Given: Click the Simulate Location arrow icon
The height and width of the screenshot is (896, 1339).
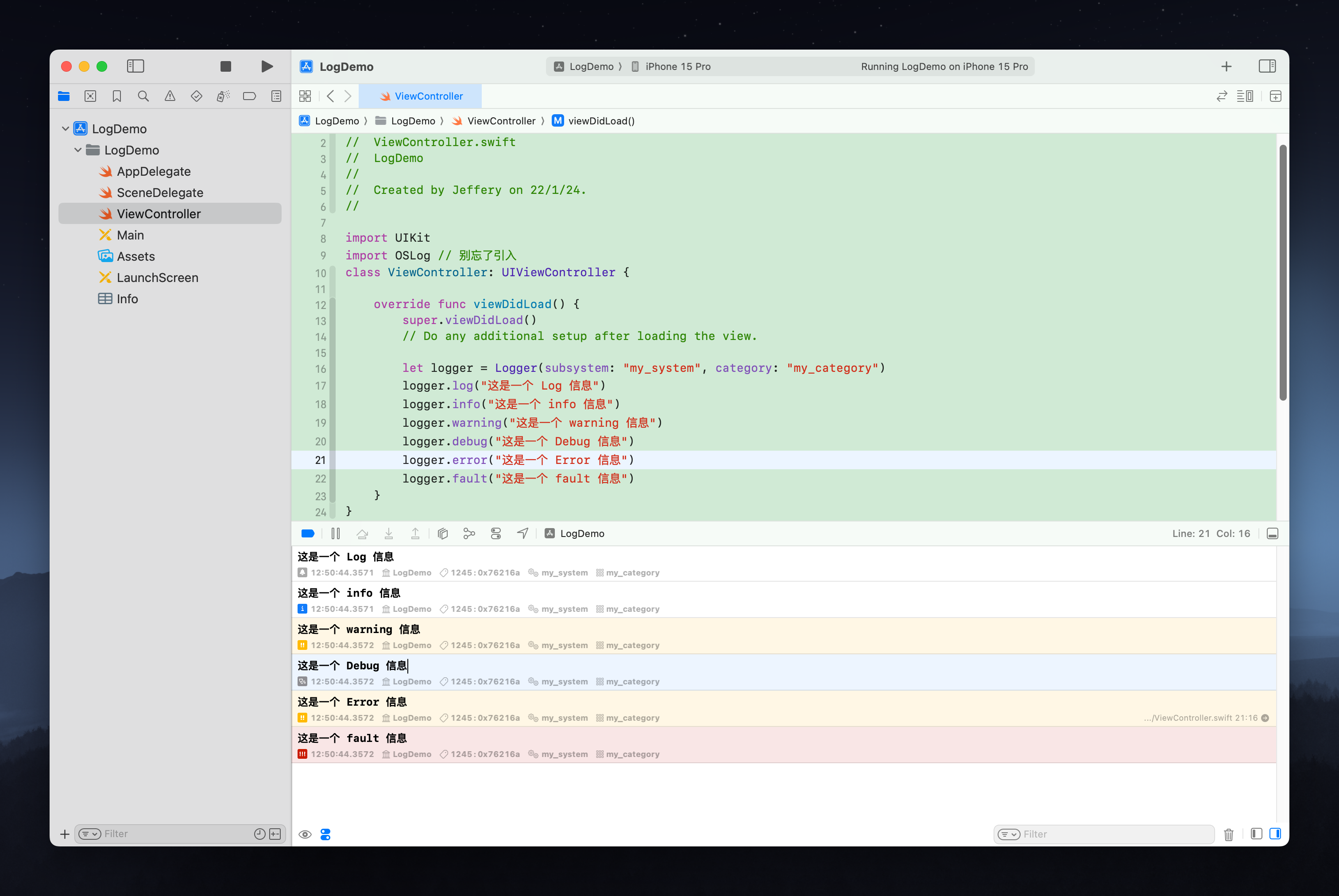Looking at the screenshot, I should point(522,533).
